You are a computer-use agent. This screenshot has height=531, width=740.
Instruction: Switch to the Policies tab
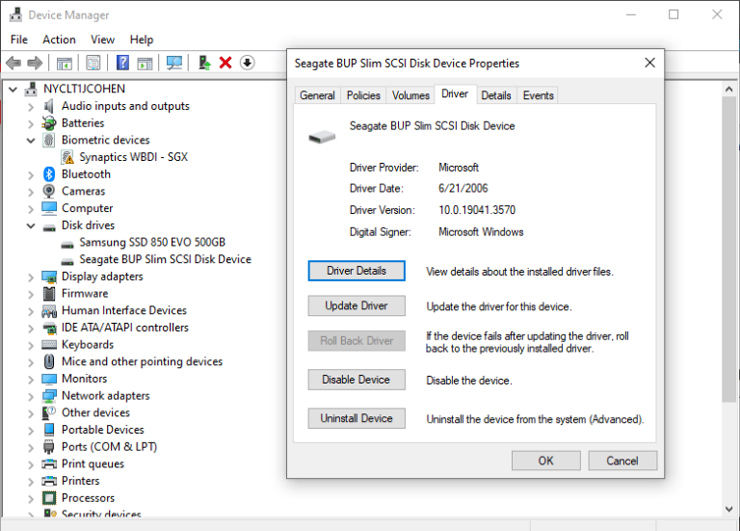[363, 95]
